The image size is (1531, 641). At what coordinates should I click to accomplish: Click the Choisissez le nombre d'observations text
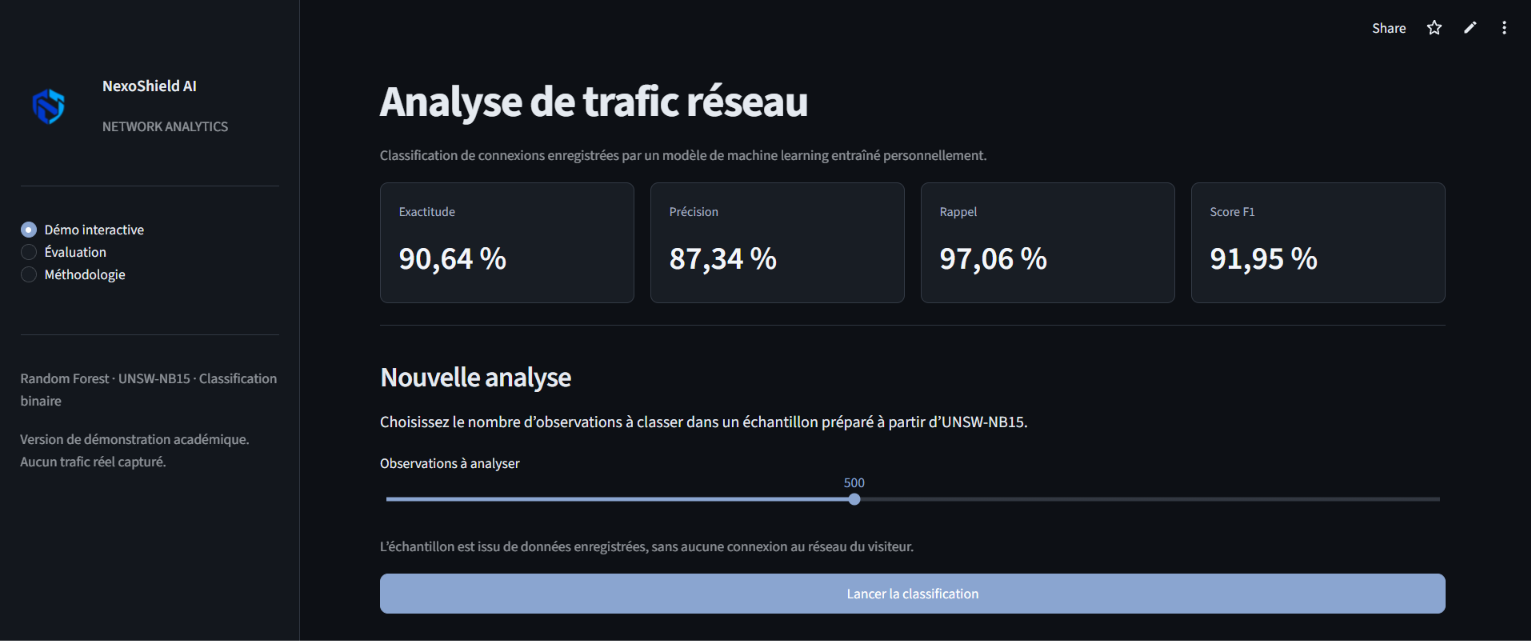point(704,422)
